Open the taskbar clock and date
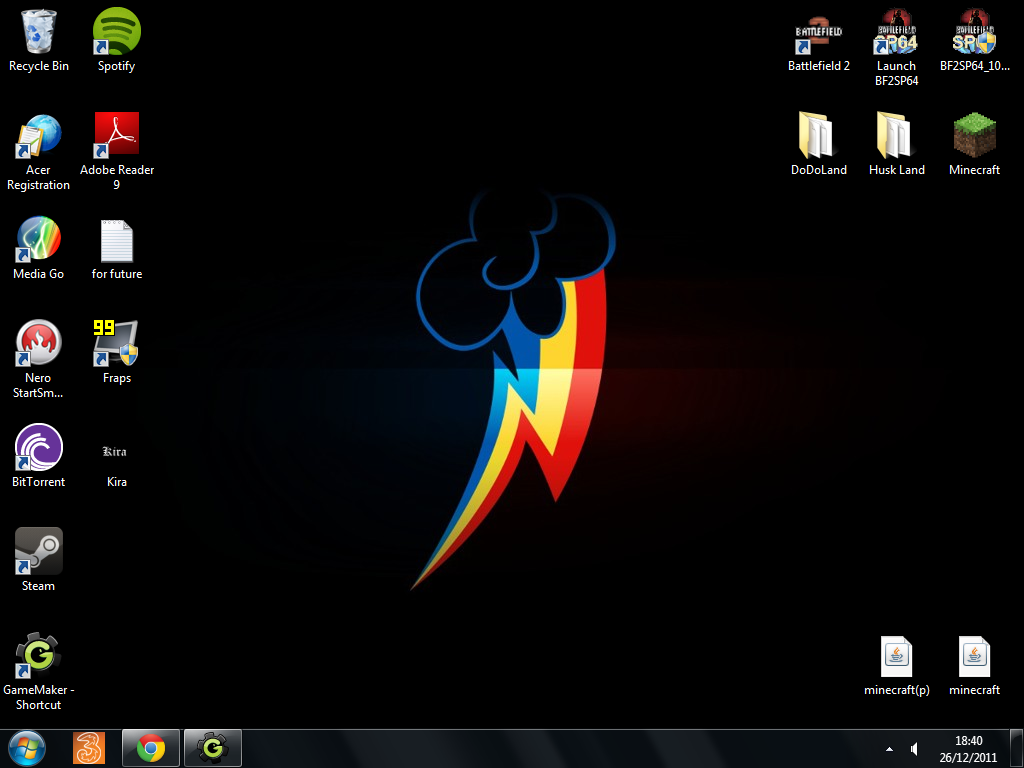 coord(968,749)
